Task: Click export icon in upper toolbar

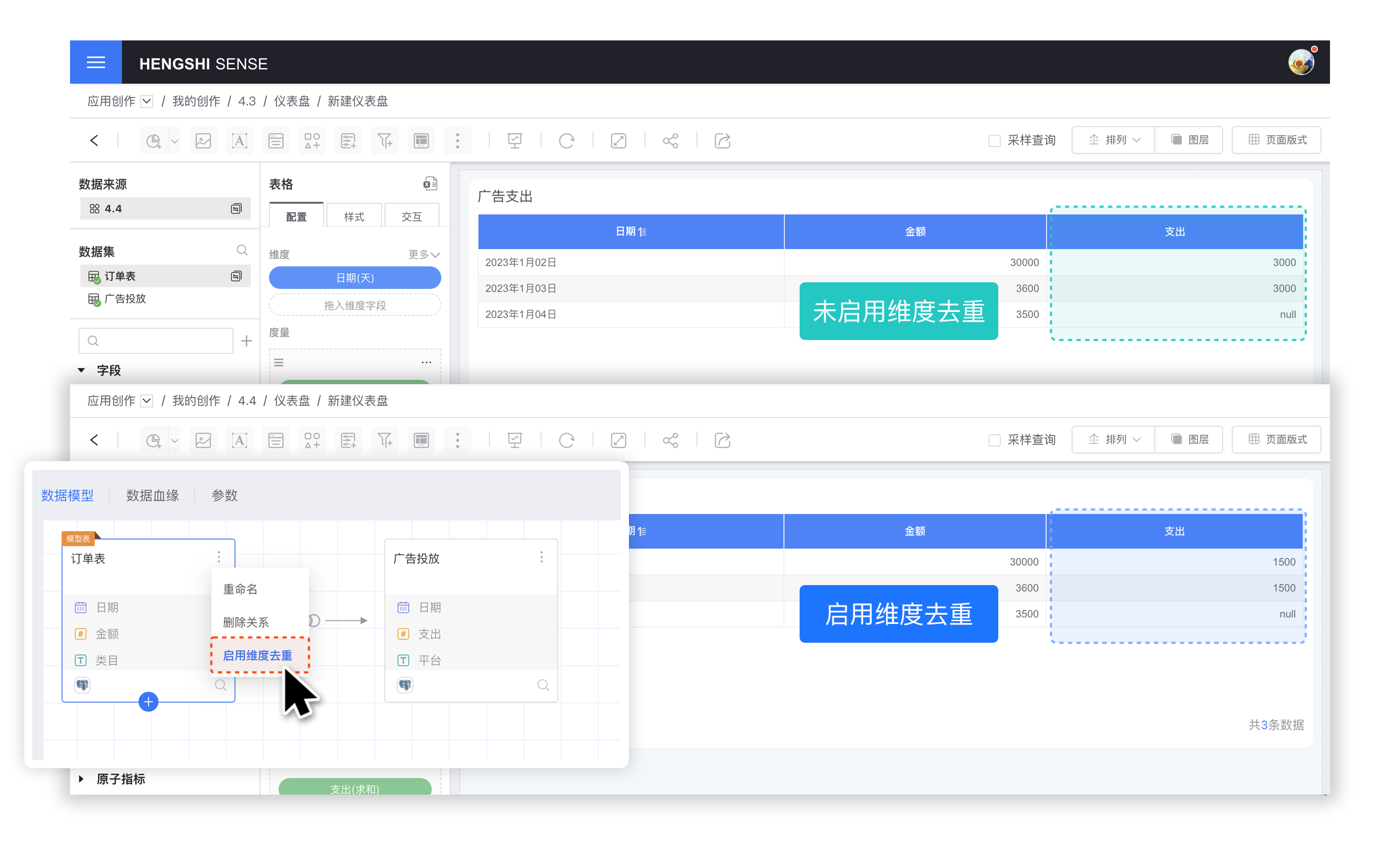Action: 723,140
